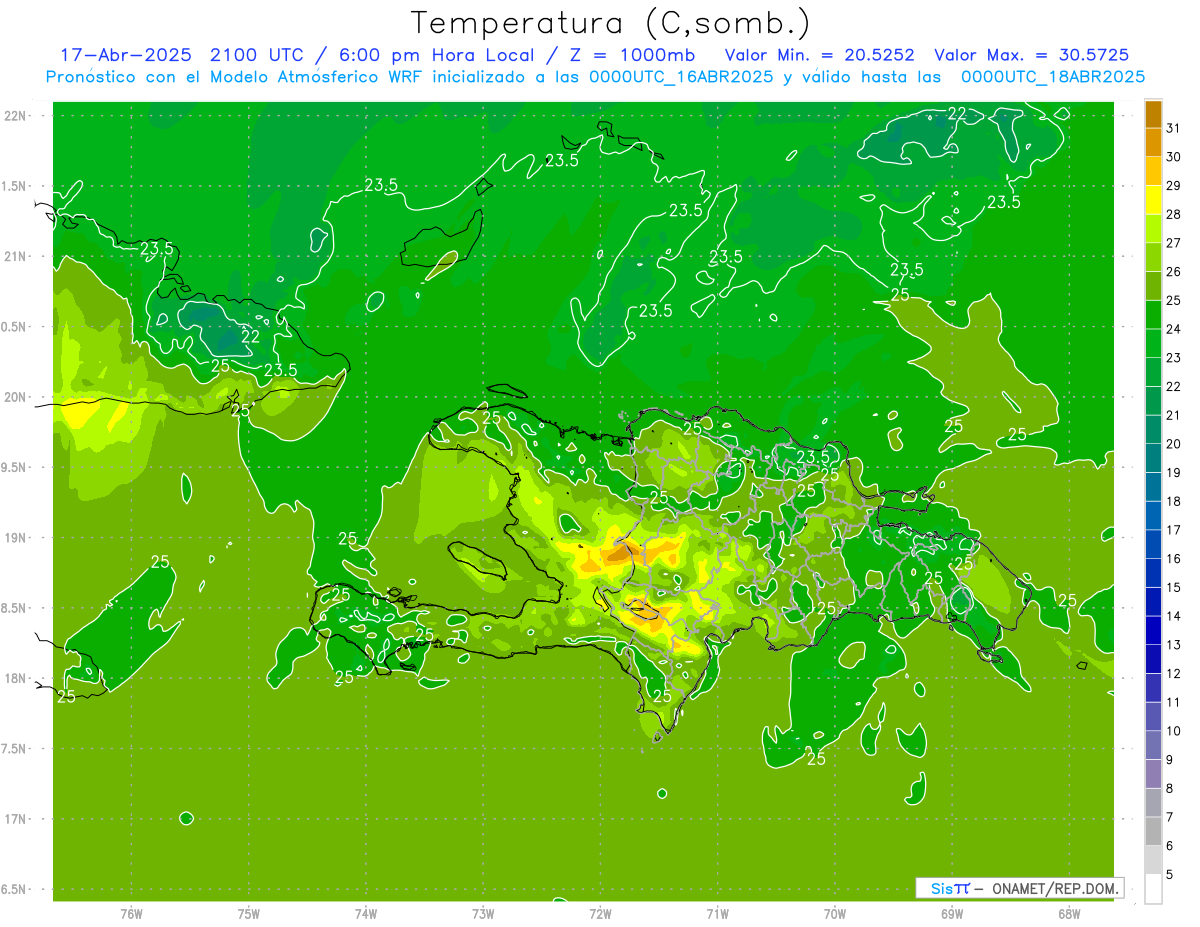The image size is (1200, 927).
Task: Click the '75W' longitude axis label
Action: [249, 913]
